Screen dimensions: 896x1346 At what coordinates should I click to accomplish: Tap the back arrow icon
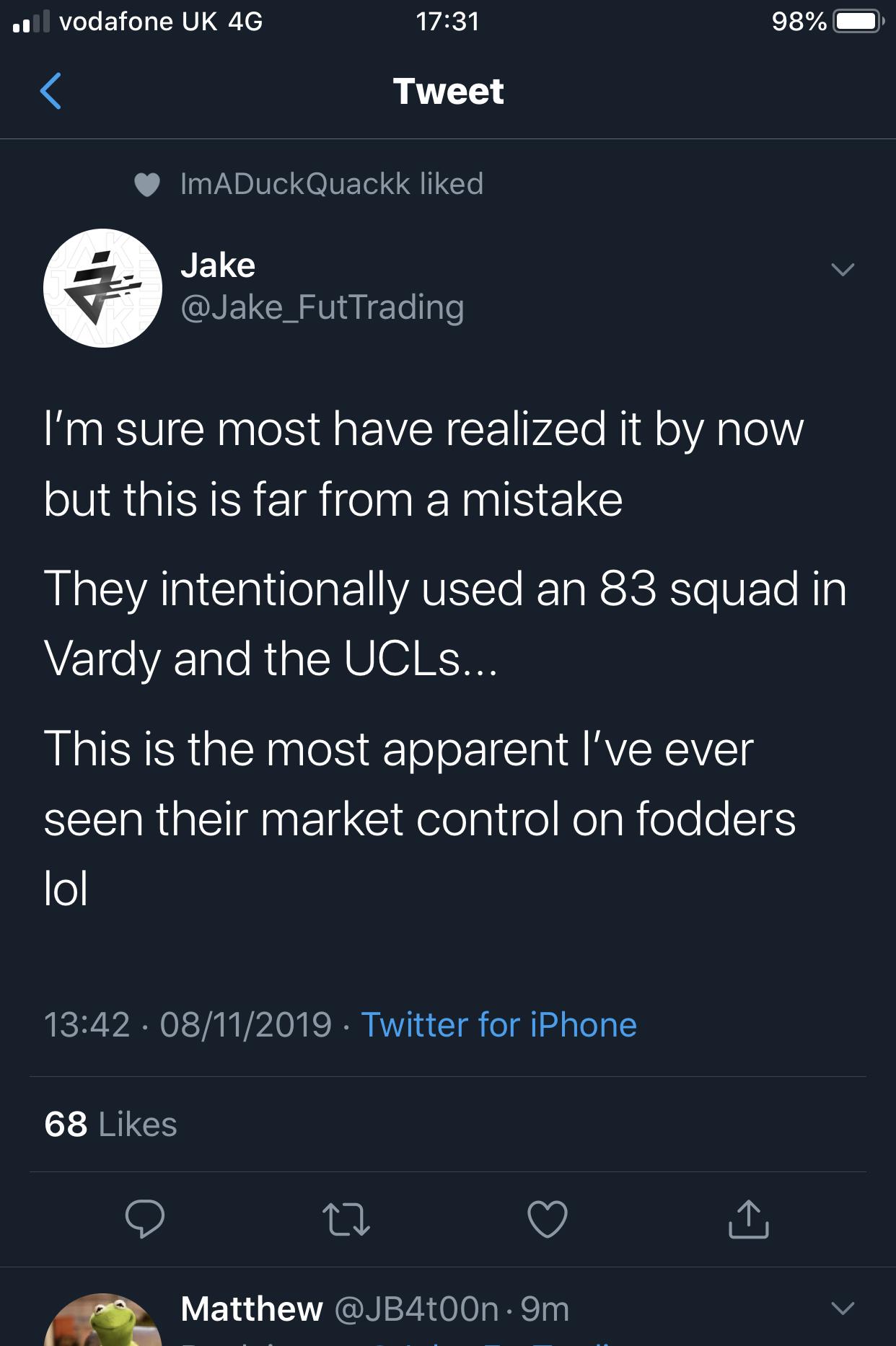pos(50,91)
